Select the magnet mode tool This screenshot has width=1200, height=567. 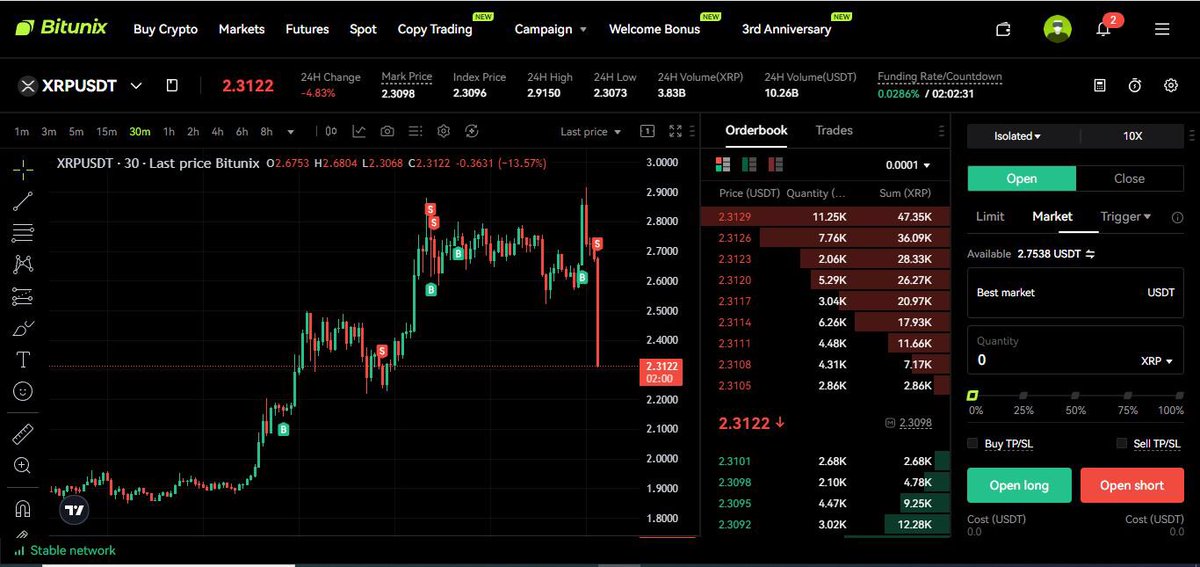(22, 508)
